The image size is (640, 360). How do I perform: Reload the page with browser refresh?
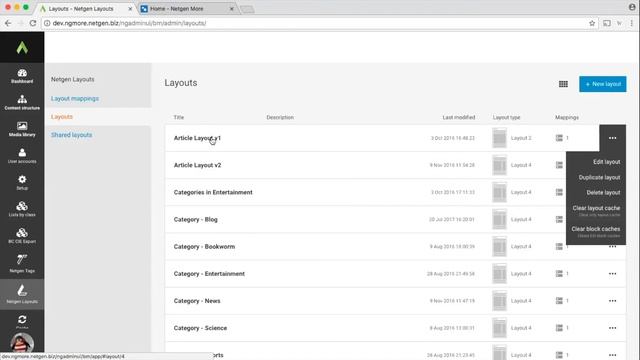pyautogui.click(x=33, y=23)
